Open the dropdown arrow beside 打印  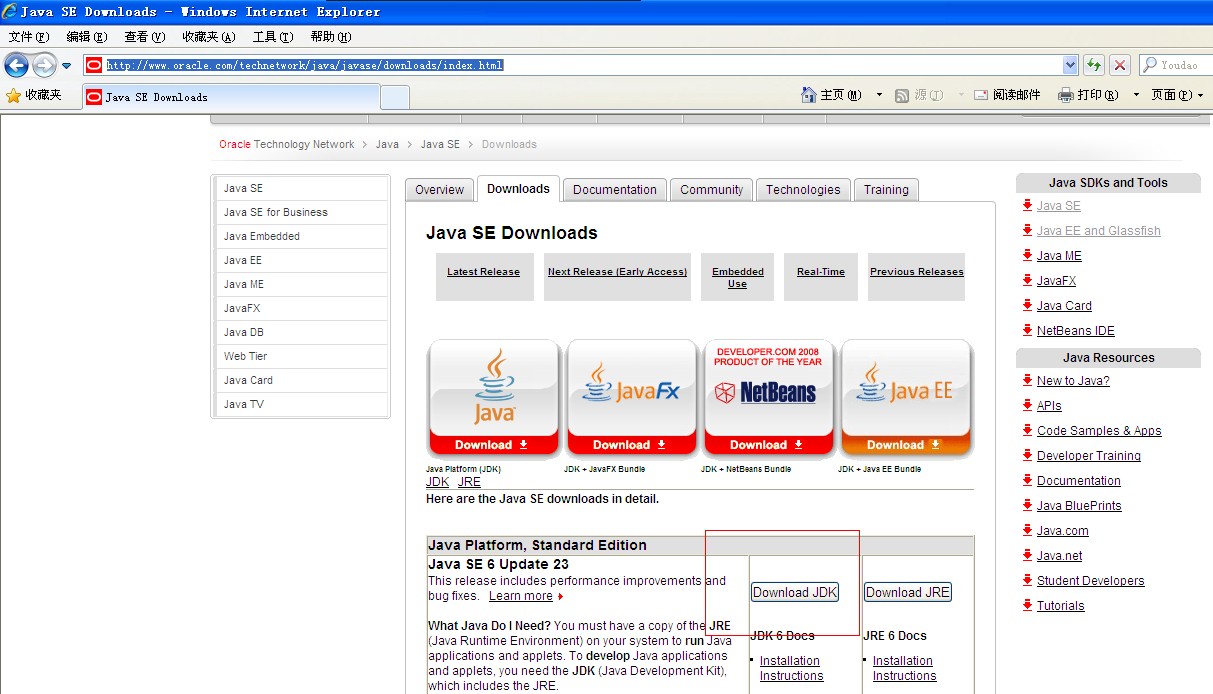pyautogui.click(x=1136, y=95)
